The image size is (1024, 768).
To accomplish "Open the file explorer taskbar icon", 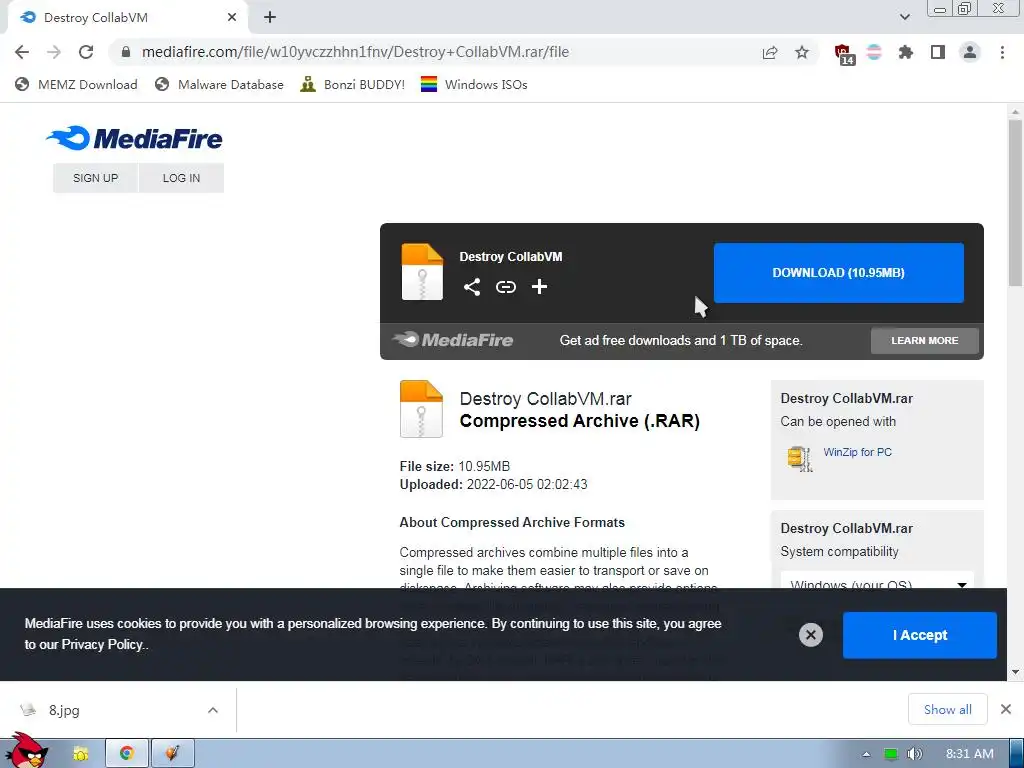I will click(81, 754).
